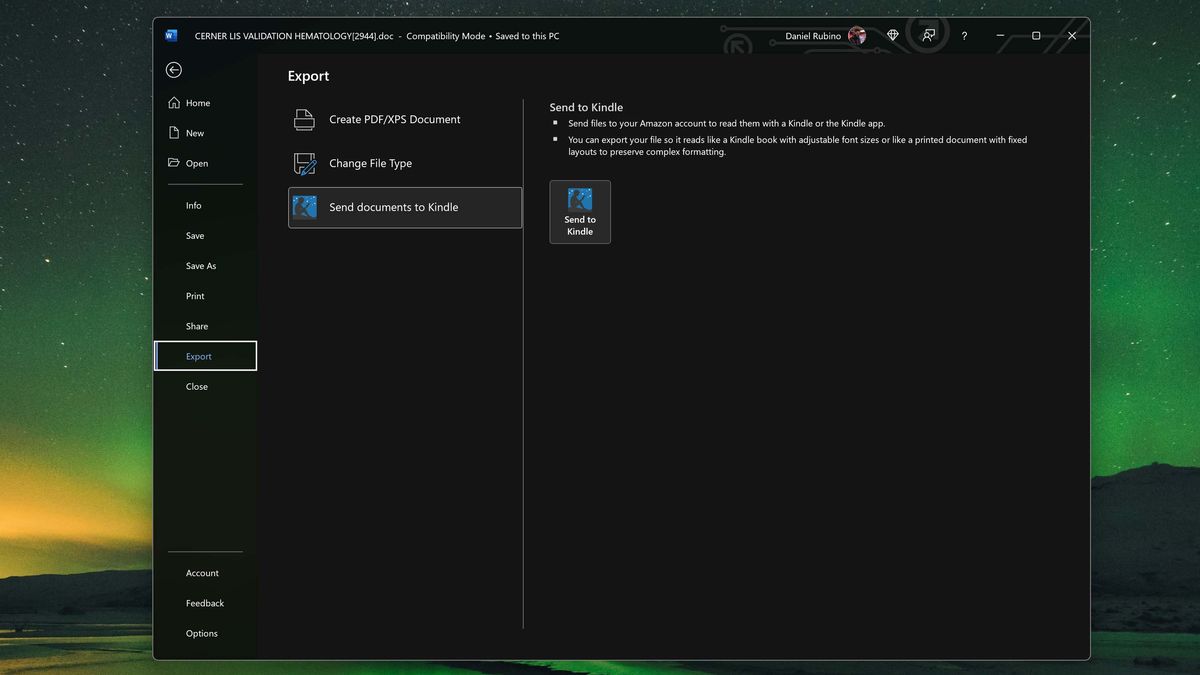Go to the Share page
This screenshot has width=1200, height=675.
[x=195, y=325]
